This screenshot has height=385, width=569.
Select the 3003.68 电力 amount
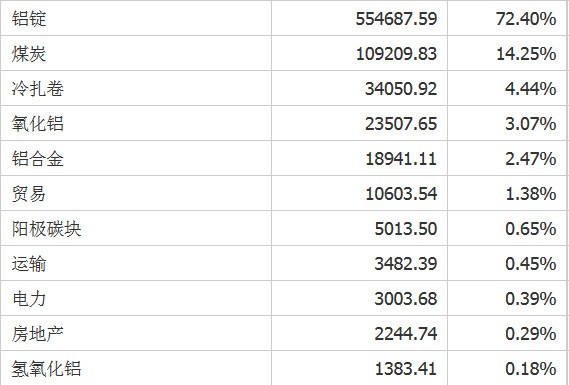pos(405,299)
